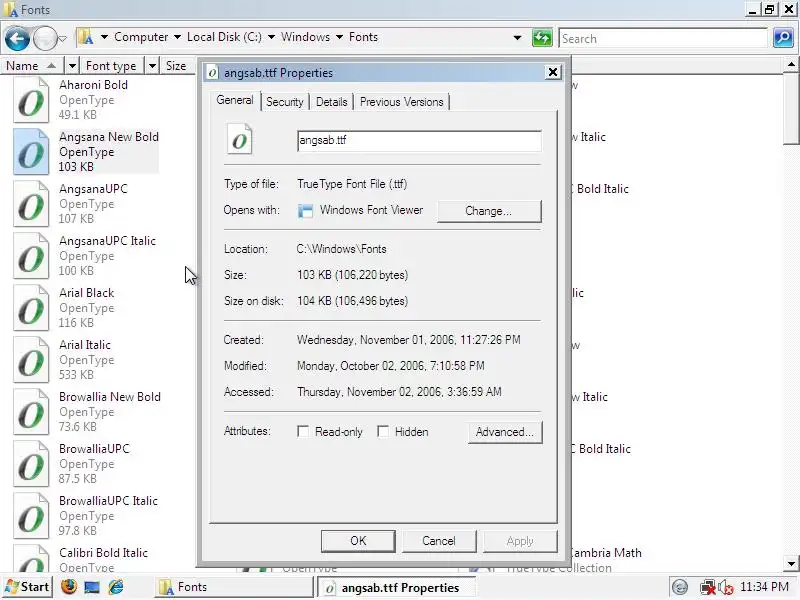Select the AngsanaUPC Italic font icon
This screenshot has height=600, width=800.
31,256
